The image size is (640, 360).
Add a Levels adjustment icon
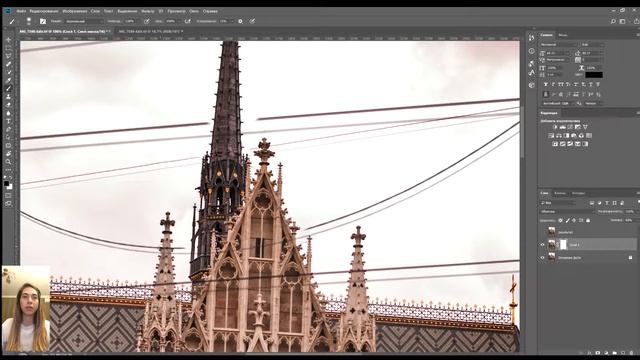[562, 127]
